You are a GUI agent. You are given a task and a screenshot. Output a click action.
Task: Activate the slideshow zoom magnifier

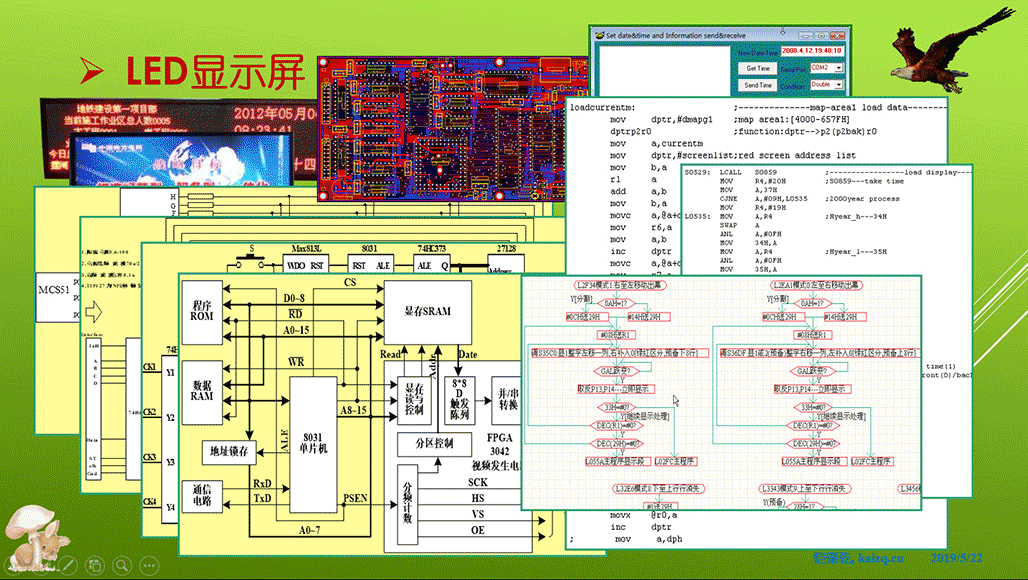(x=121, y=565)
